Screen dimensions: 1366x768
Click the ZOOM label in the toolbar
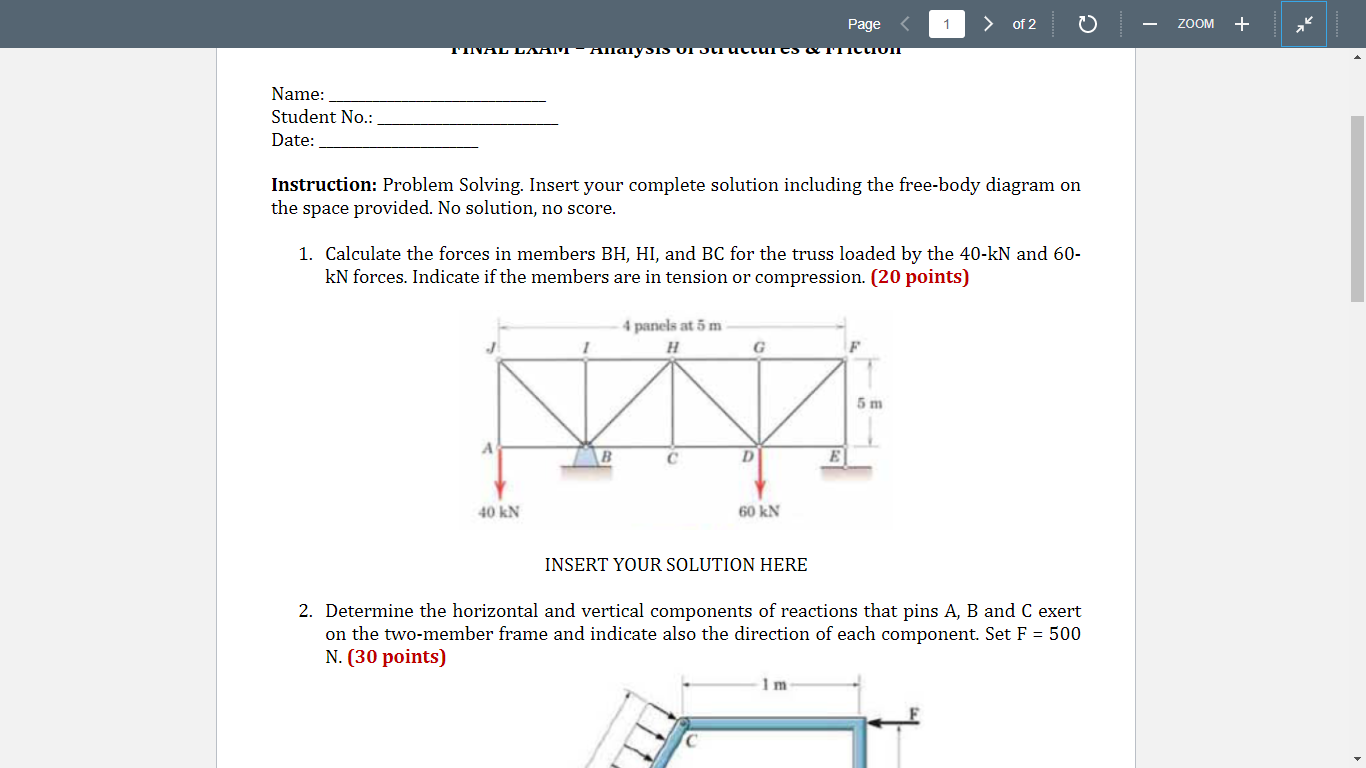pyautogui.click(x=1195, y=23)
